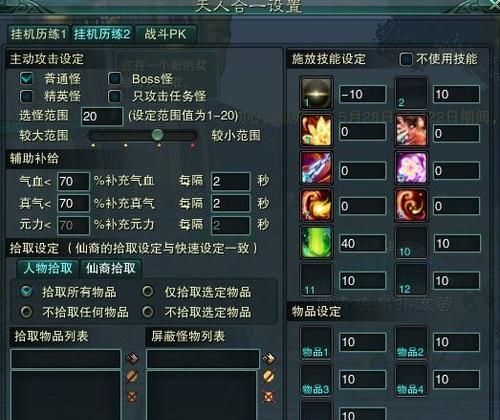Click empty item slot 物品1

[316, 343]
